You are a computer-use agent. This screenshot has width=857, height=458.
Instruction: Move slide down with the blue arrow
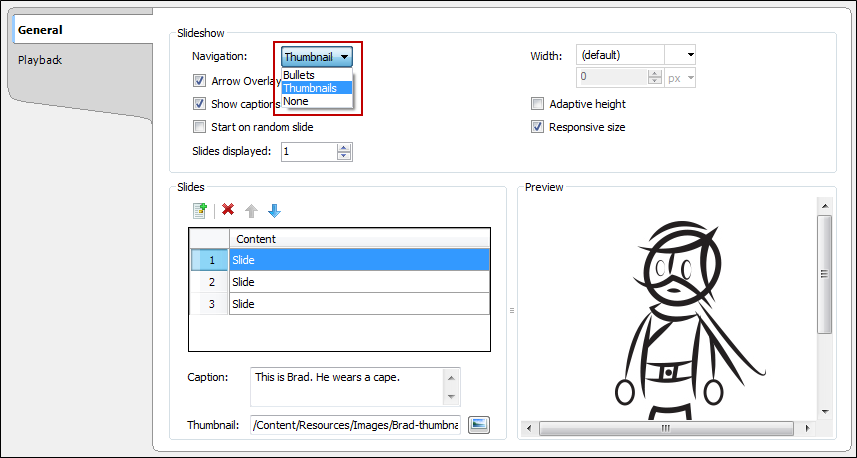click(274, 211)
